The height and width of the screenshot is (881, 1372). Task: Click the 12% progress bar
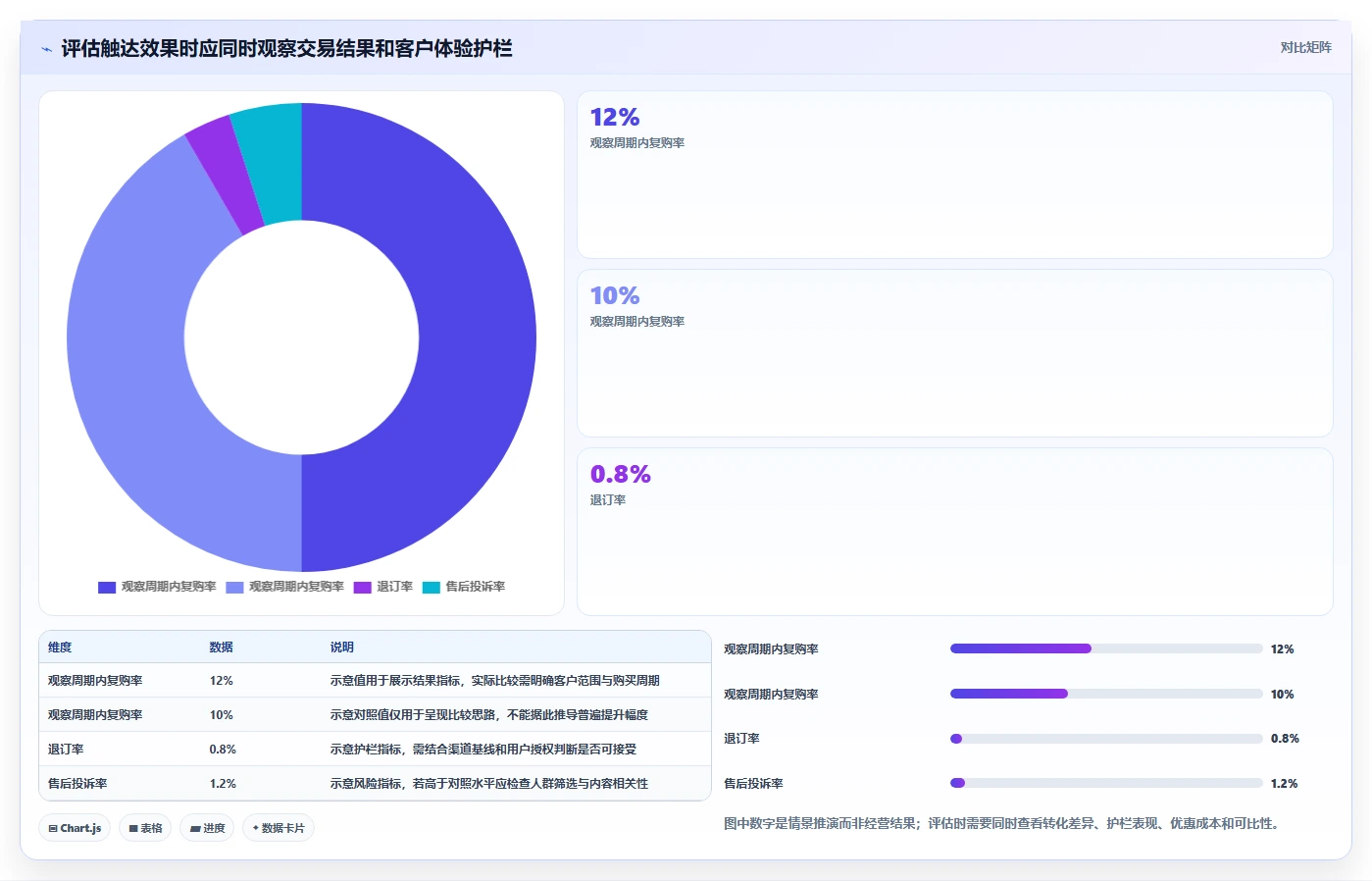[x=1106, y=648]
